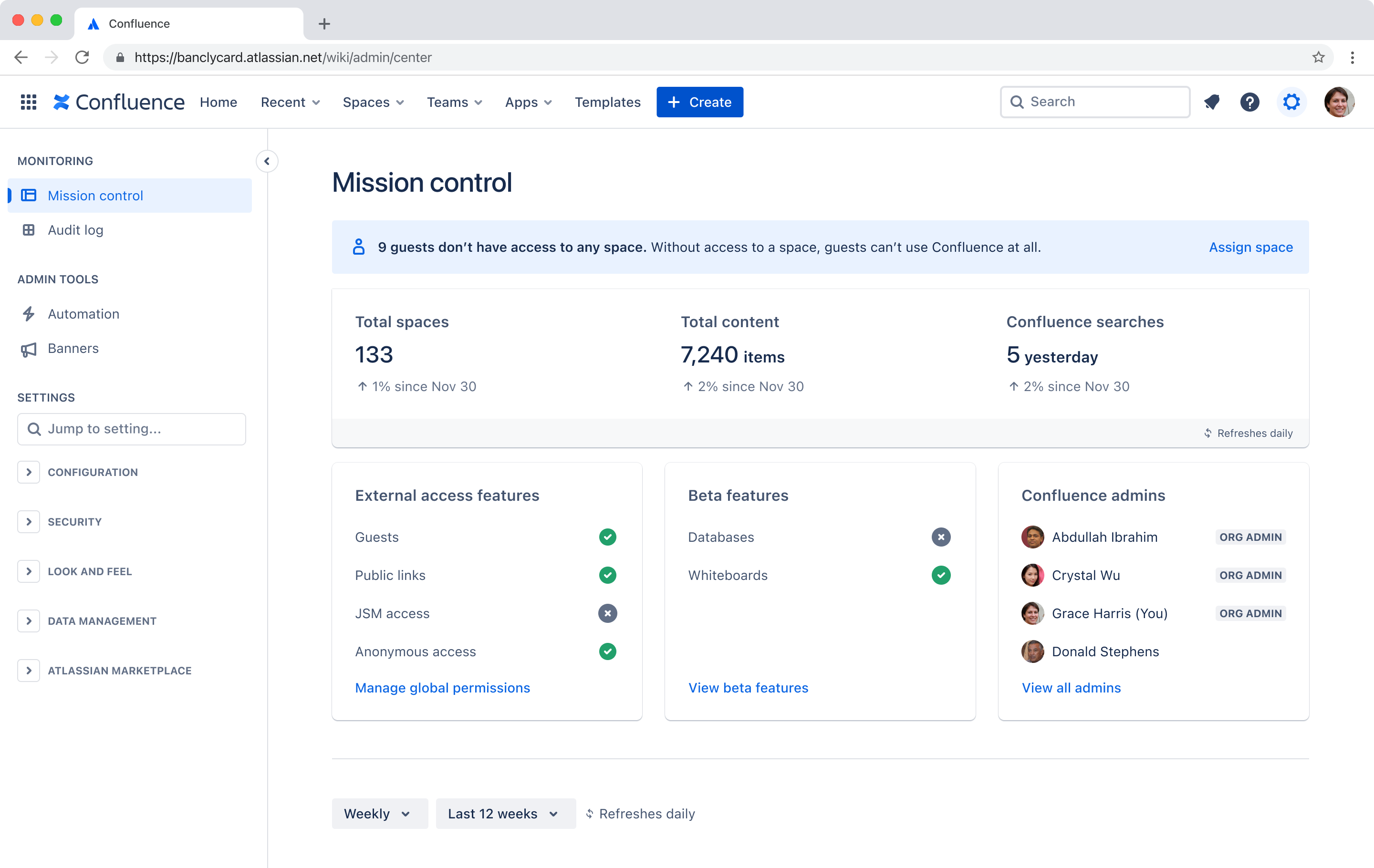Screen dimensions: 1374x868
Task: Open View beta features link
Action: tap(748, 688)
